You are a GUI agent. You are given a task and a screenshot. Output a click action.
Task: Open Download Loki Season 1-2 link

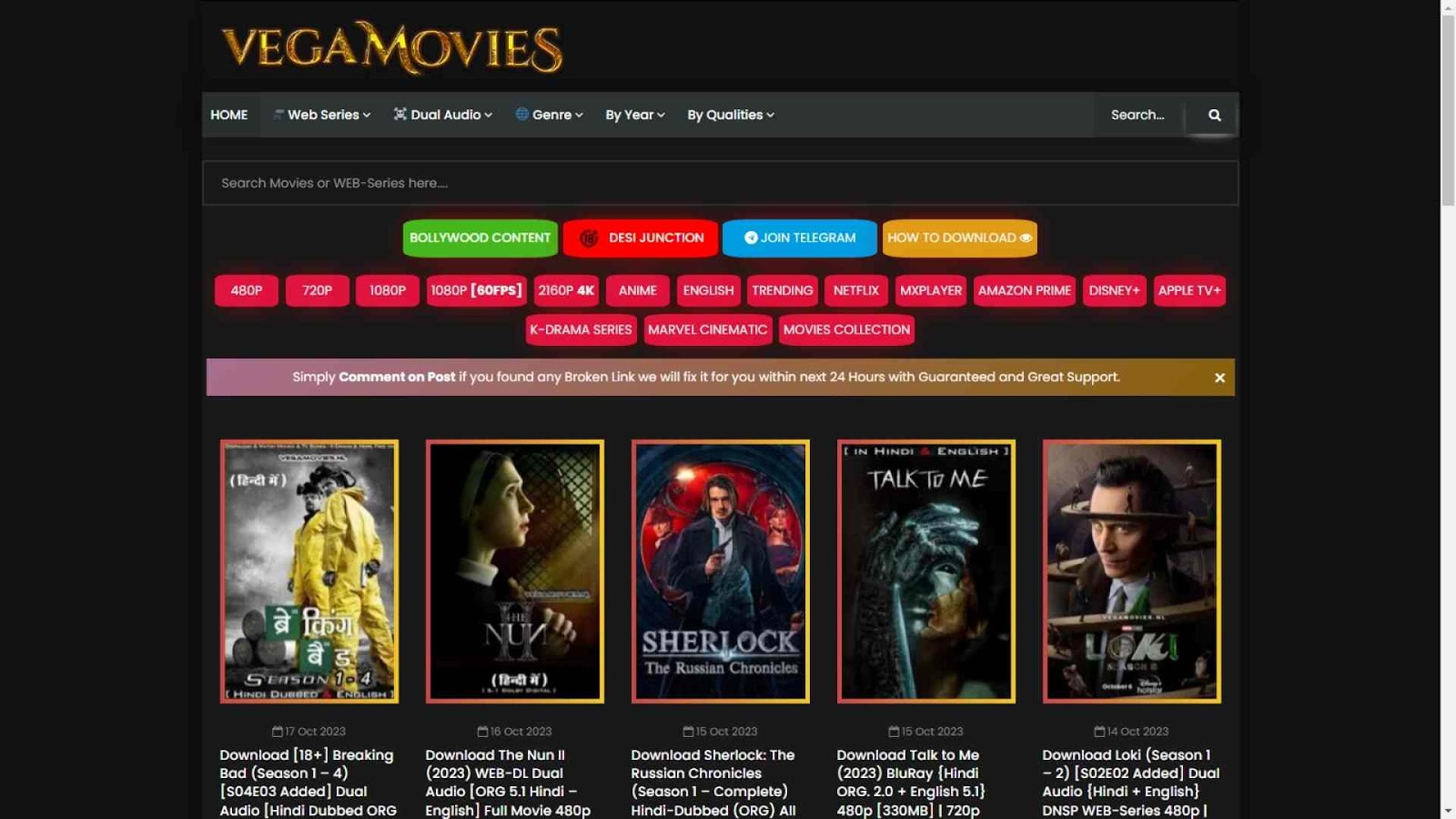click(1131, 783)
